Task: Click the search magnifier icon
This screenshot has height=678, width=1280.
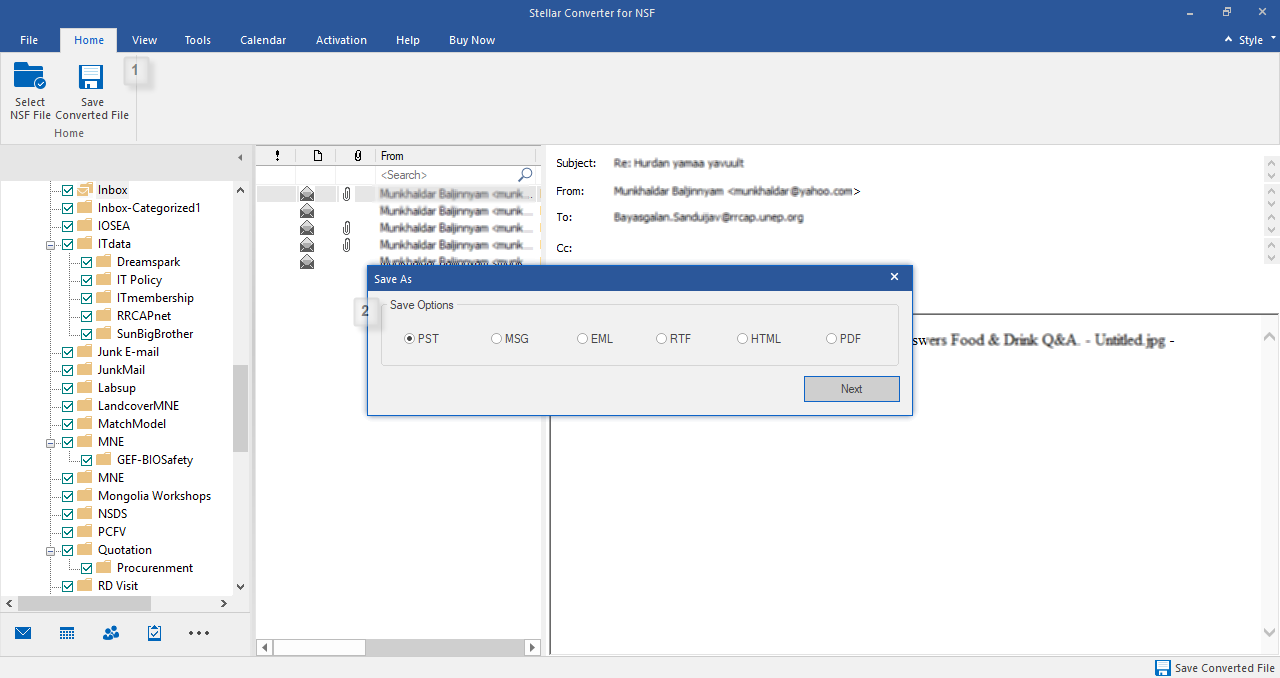Action: 525,175
